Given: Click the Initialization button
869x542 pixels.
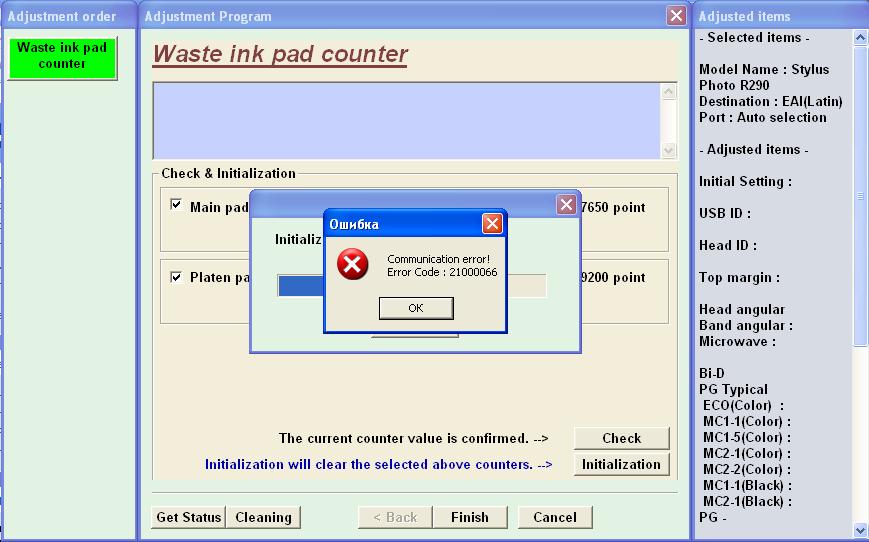Looking at the screenshot, I should tap(621, 464).
